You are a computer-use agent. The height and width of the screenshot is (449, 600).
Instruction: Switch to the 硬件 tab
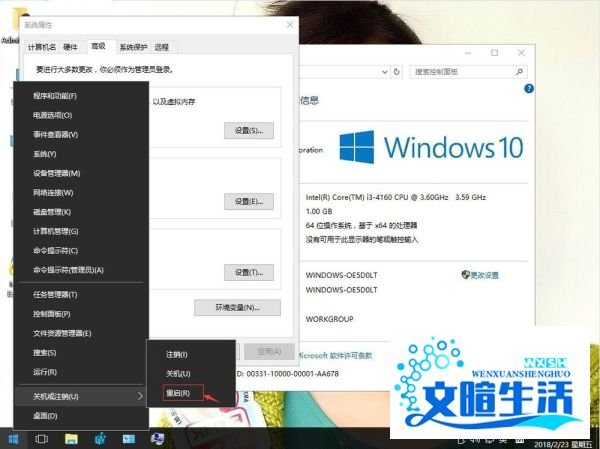tap(71, 47)
